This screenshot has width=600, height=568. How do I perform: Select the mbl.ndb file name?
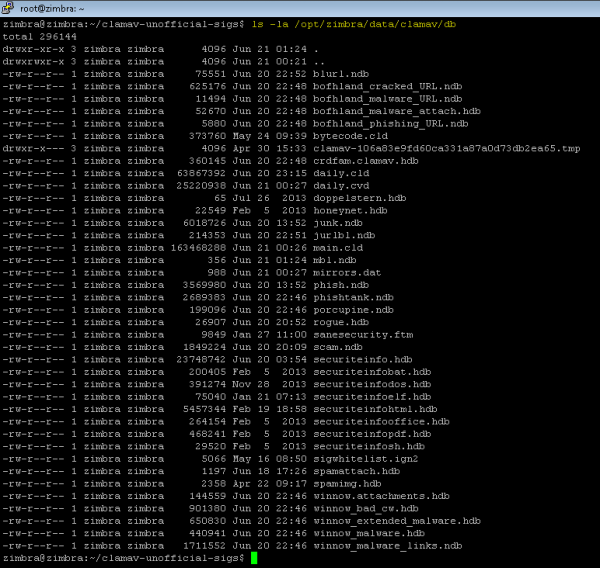(335, 260)
